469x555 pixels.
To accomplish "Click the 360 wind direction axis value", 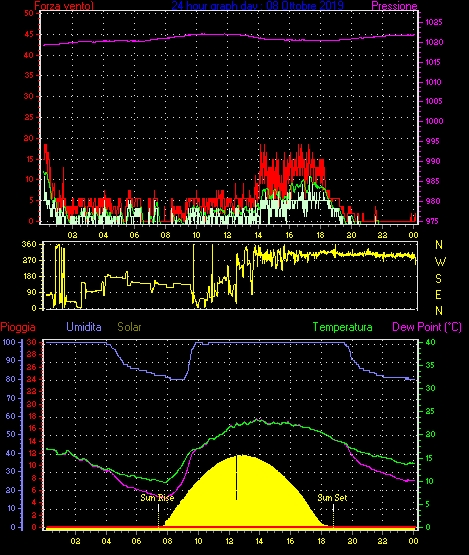I will 29,244.
